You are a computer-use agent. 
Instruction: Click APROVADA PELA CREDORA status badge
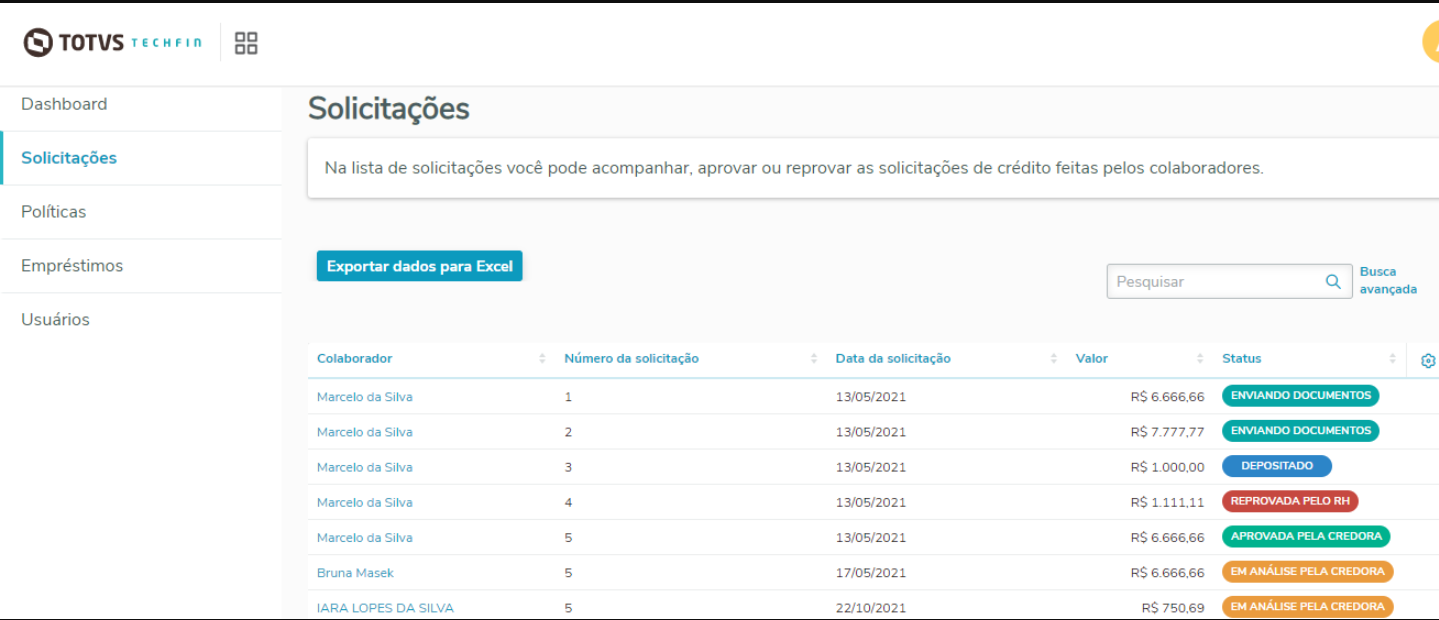1306,536
